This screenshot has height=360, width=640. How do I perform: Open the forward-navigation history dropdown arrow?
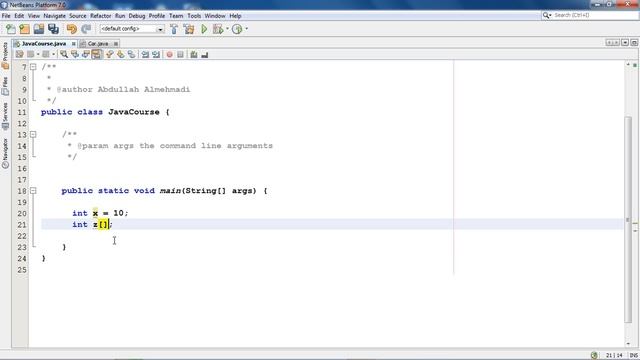point(53,54)
